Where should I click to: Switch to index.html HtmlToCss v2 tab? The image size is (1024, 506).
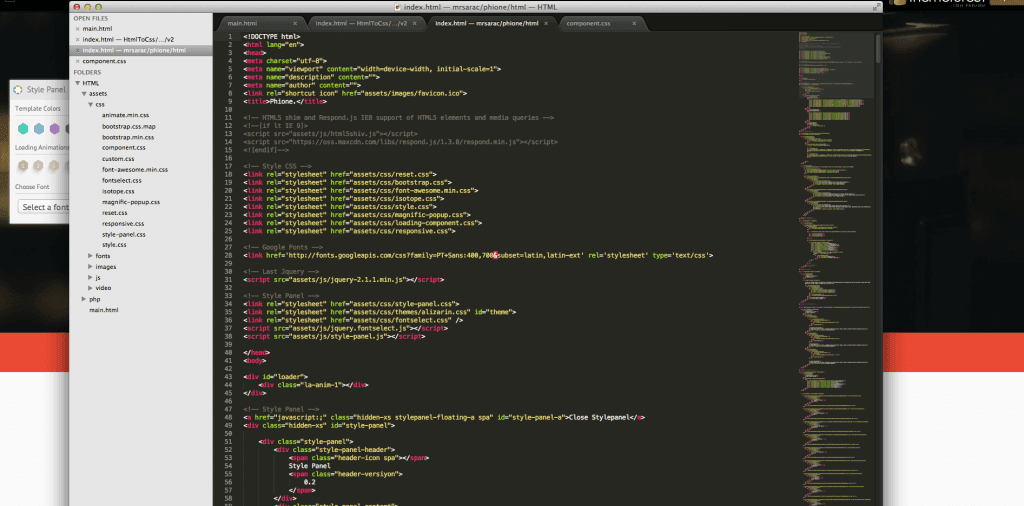click(366, 24)
